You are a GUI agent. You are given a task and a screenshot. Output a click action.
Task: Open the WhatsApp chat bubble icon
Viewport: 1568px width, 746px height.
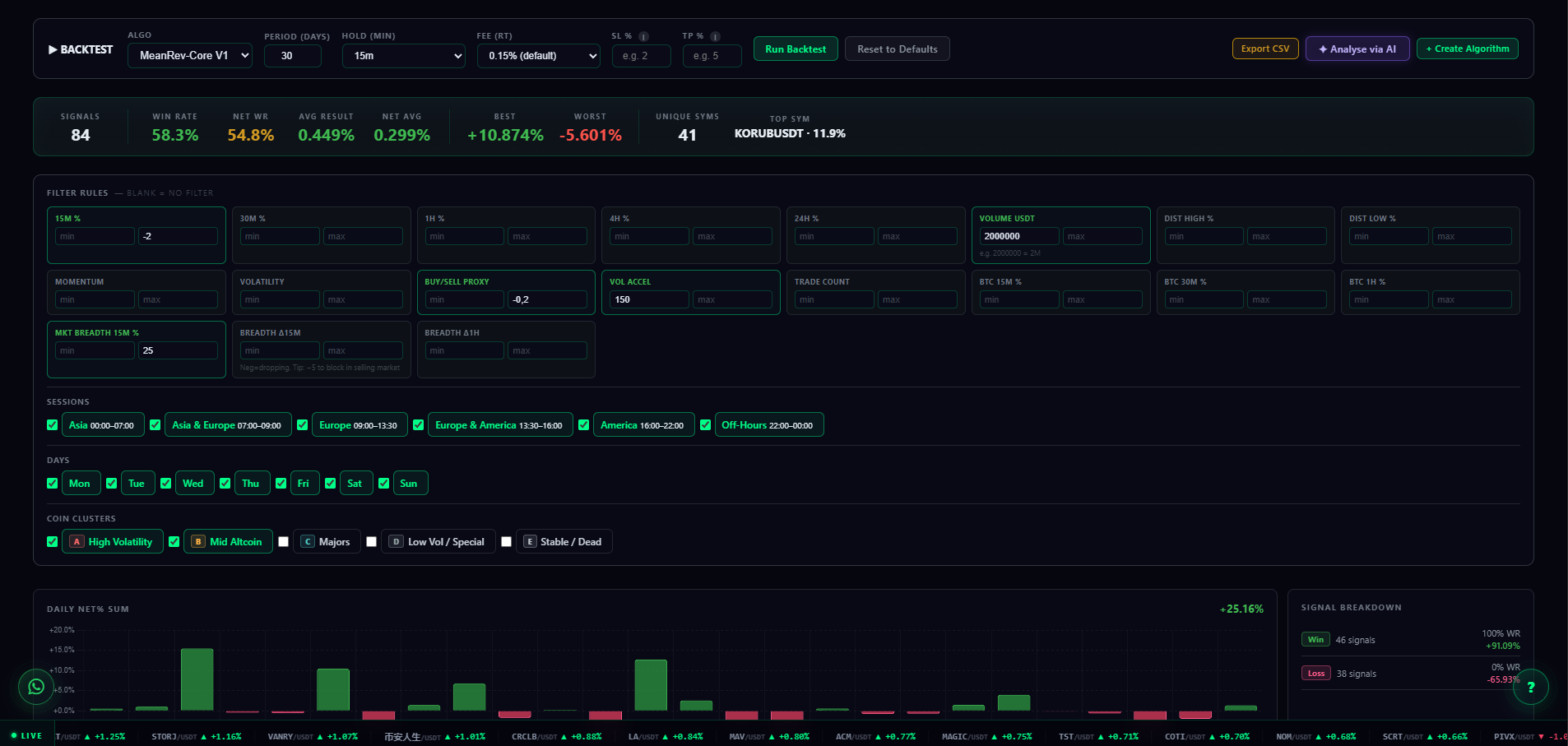36,686
